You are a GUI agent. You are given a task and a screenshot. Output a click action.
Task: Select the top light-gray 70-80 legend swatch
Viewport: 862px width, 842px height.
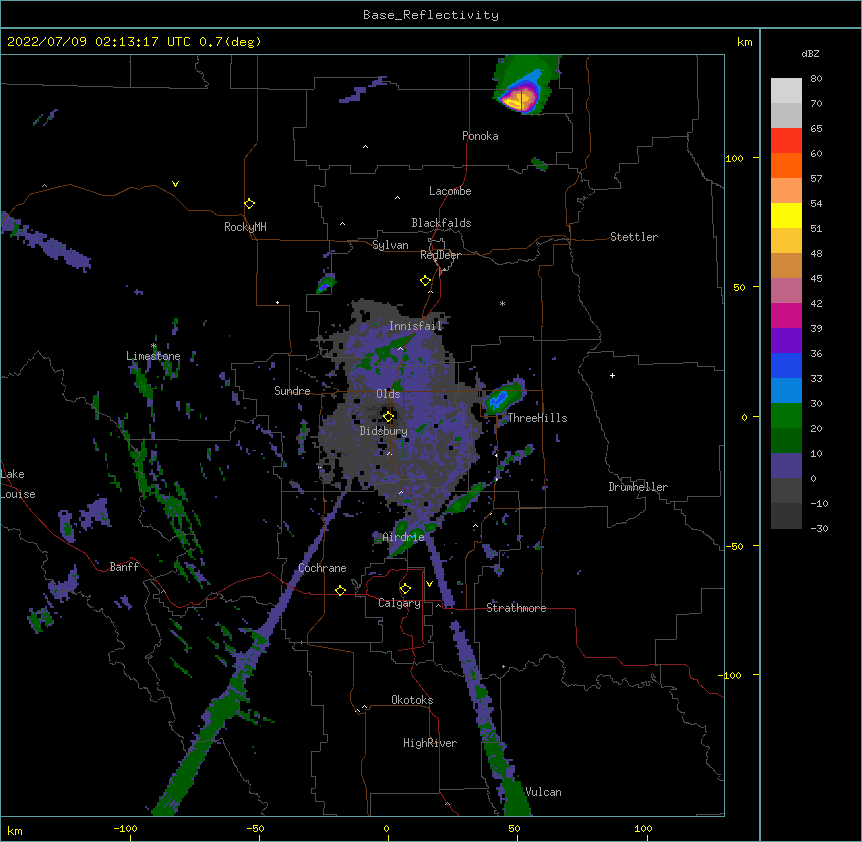(786, 91)
